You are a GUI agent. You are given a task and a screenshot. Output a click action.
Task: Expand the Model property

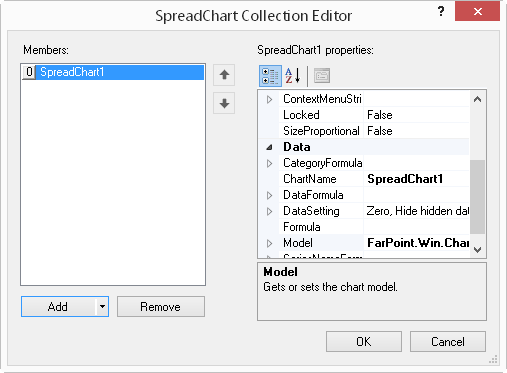click(269, 243)
